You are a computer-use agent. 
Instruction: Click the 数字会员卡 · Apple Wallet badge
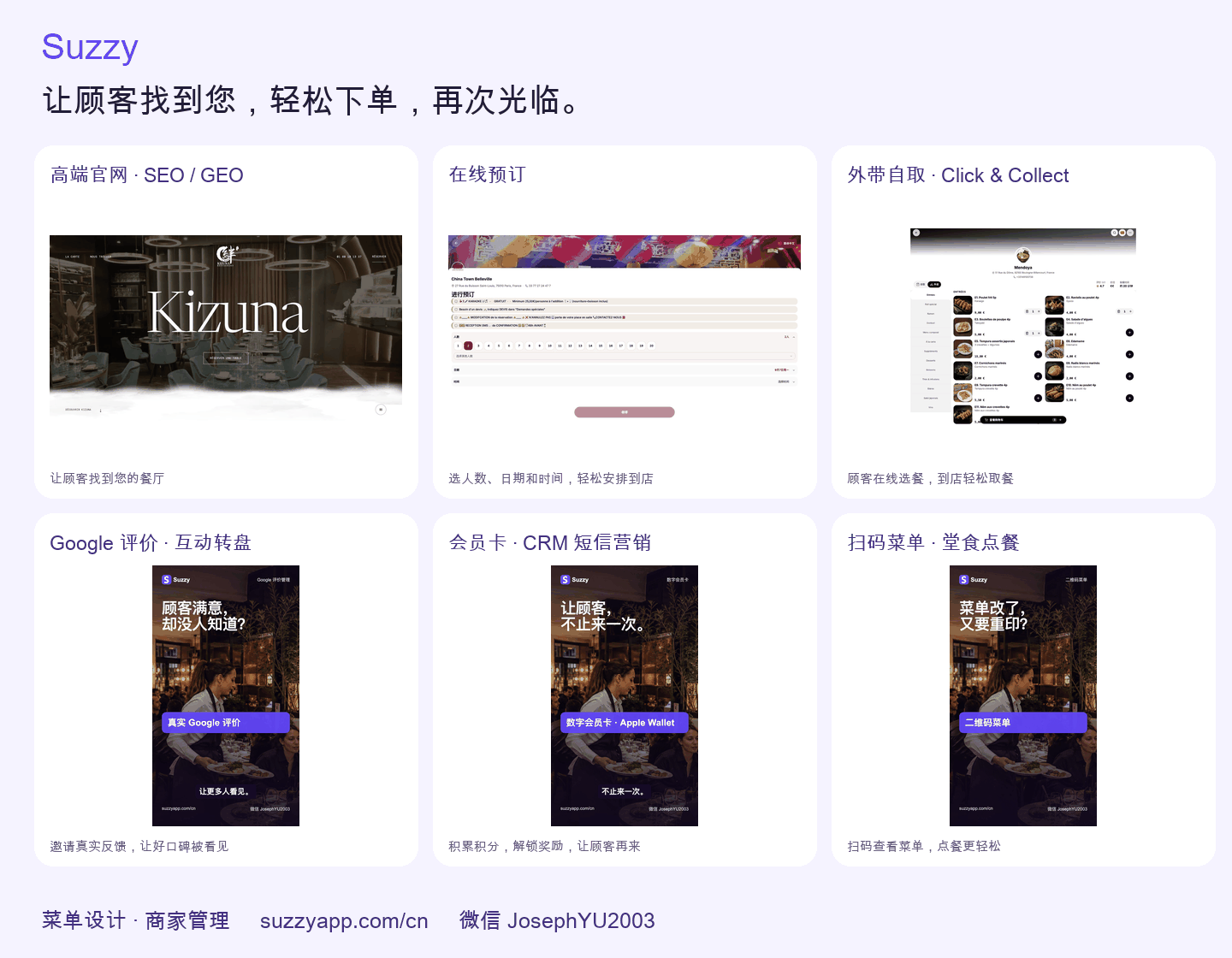[625, 723]
